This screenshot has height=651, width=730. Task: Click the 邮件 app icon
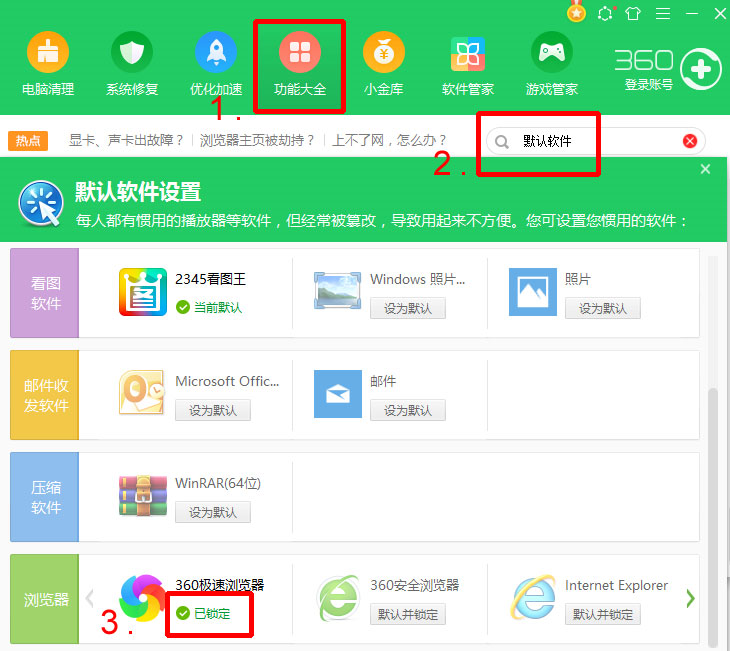pyautogui.click(x=338, y=394)
